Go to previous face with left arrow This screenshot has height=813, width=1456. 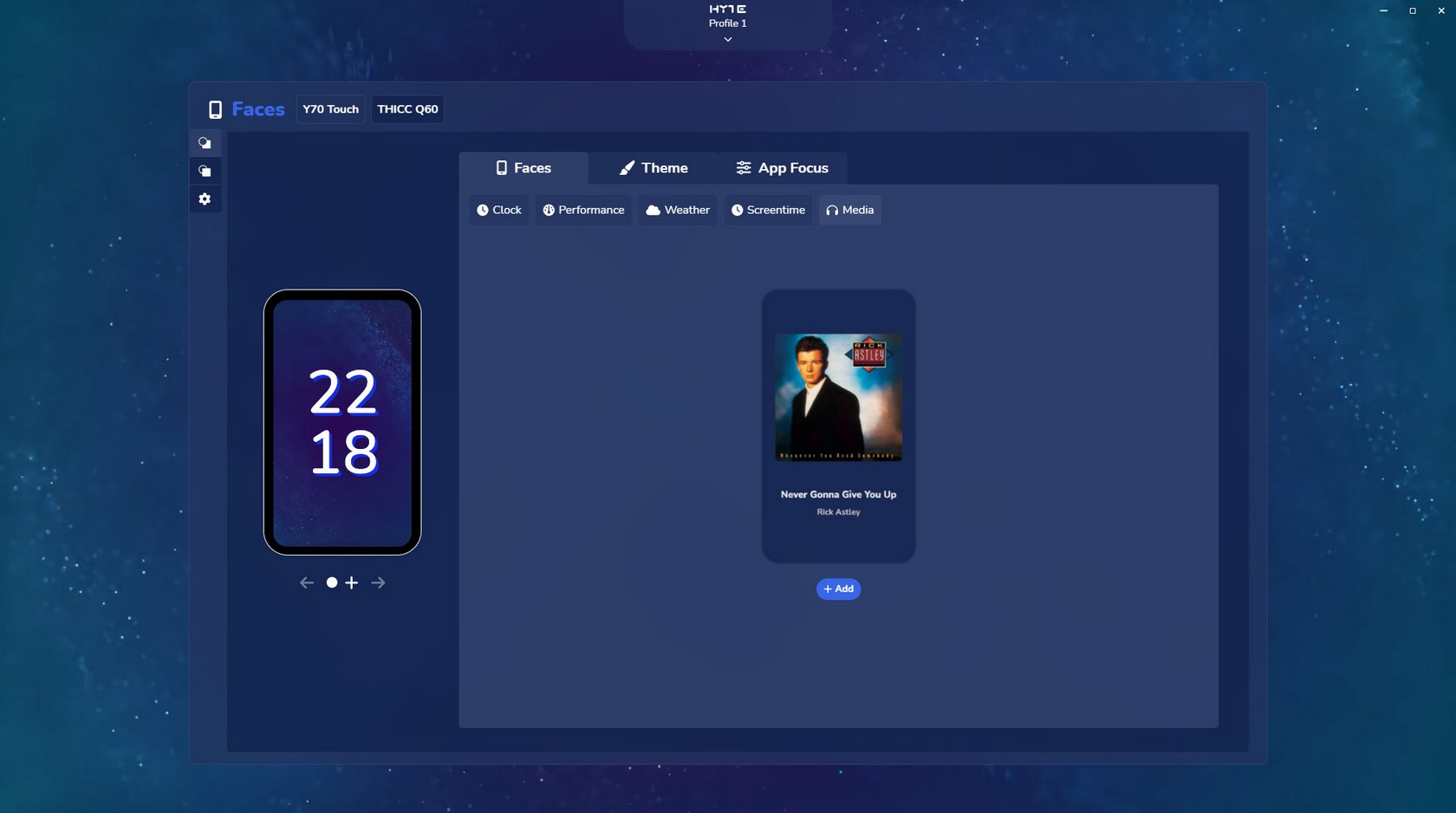307,582
